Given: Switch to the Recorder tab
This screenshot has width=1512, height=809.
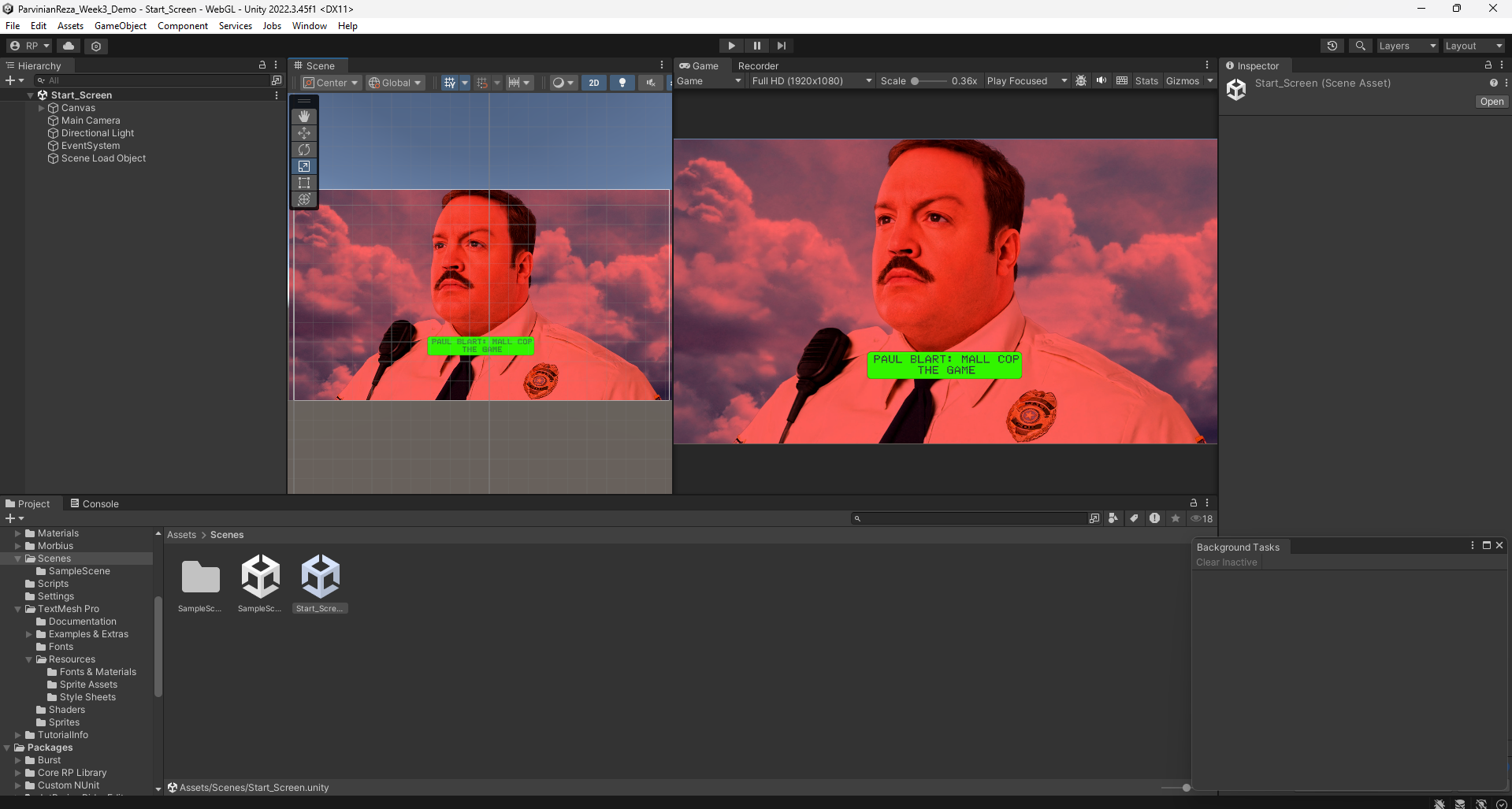Looking at the screenshot, I should 758,65.
